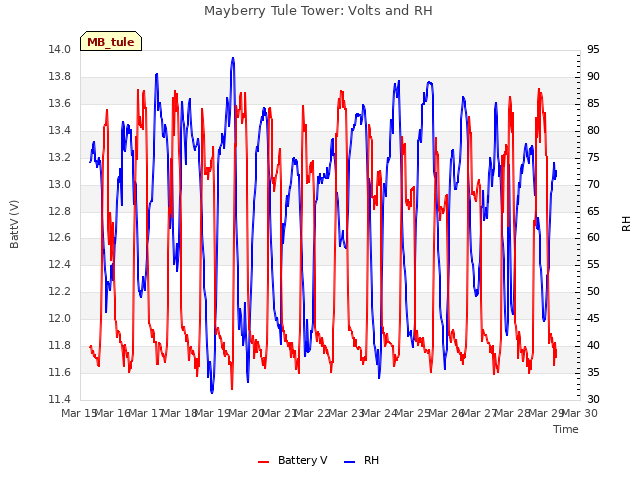
Task: Click the Mar 19 date tick label
Action: click(x=213, y=413)
